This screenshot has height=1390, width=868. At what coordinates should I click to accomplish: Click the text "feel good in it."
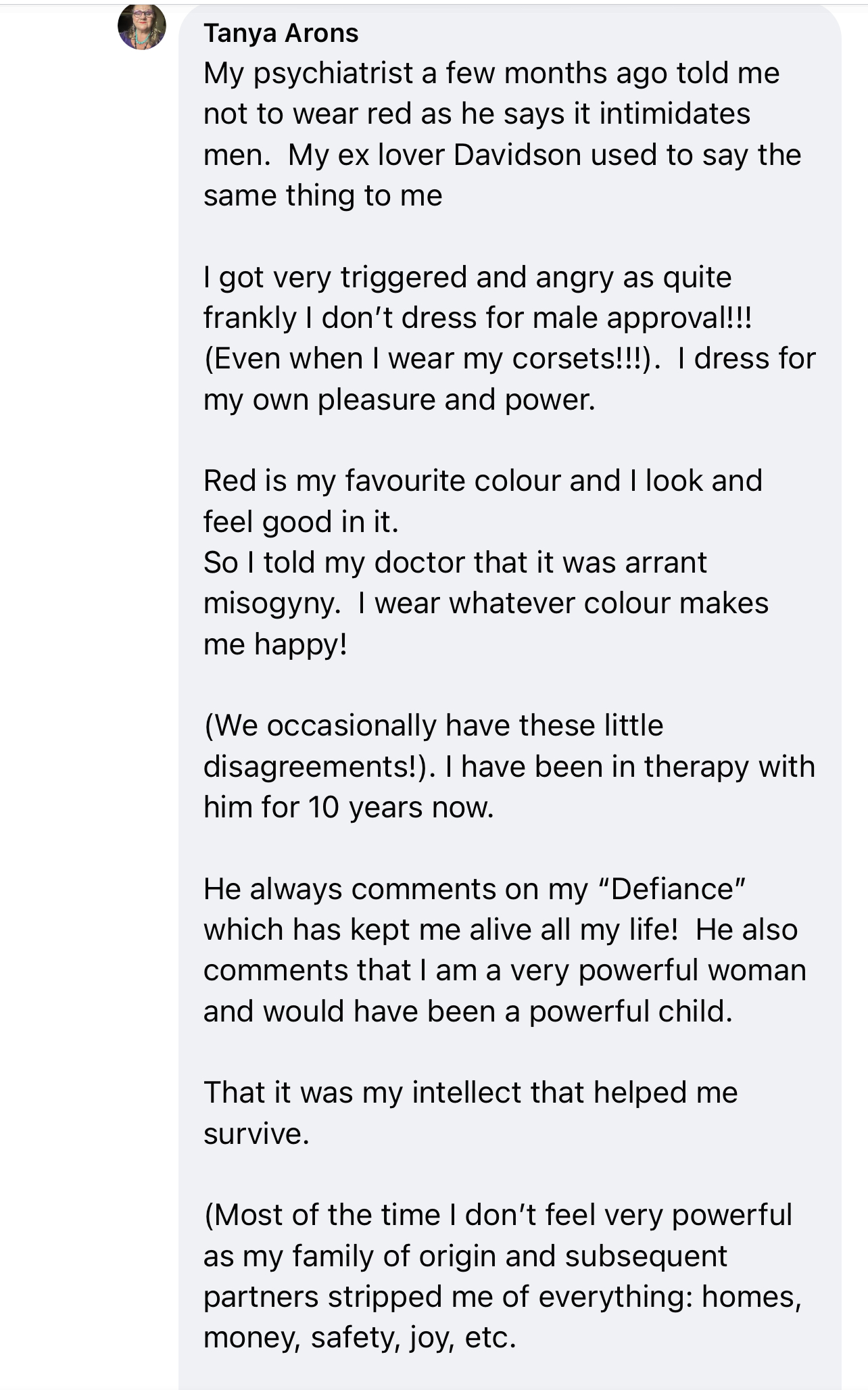(301, 523)
